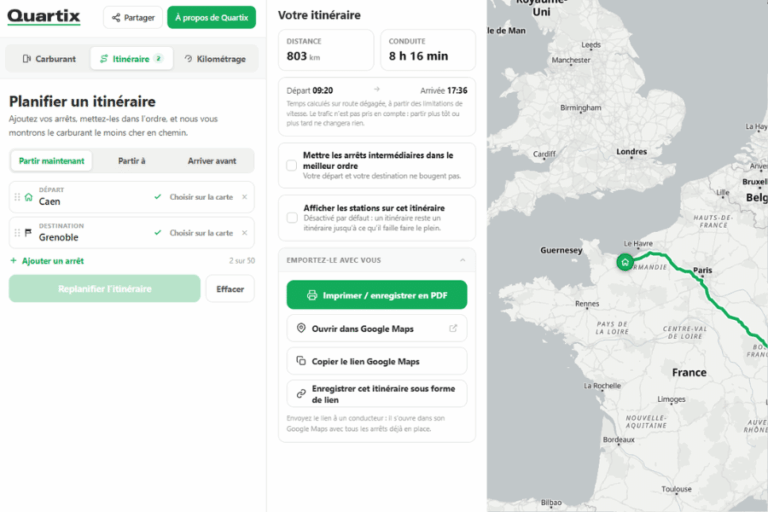768x512 pixels.
Task: Click Choisir sur la carte for Grenoble
Action: (x=201, y=233)
